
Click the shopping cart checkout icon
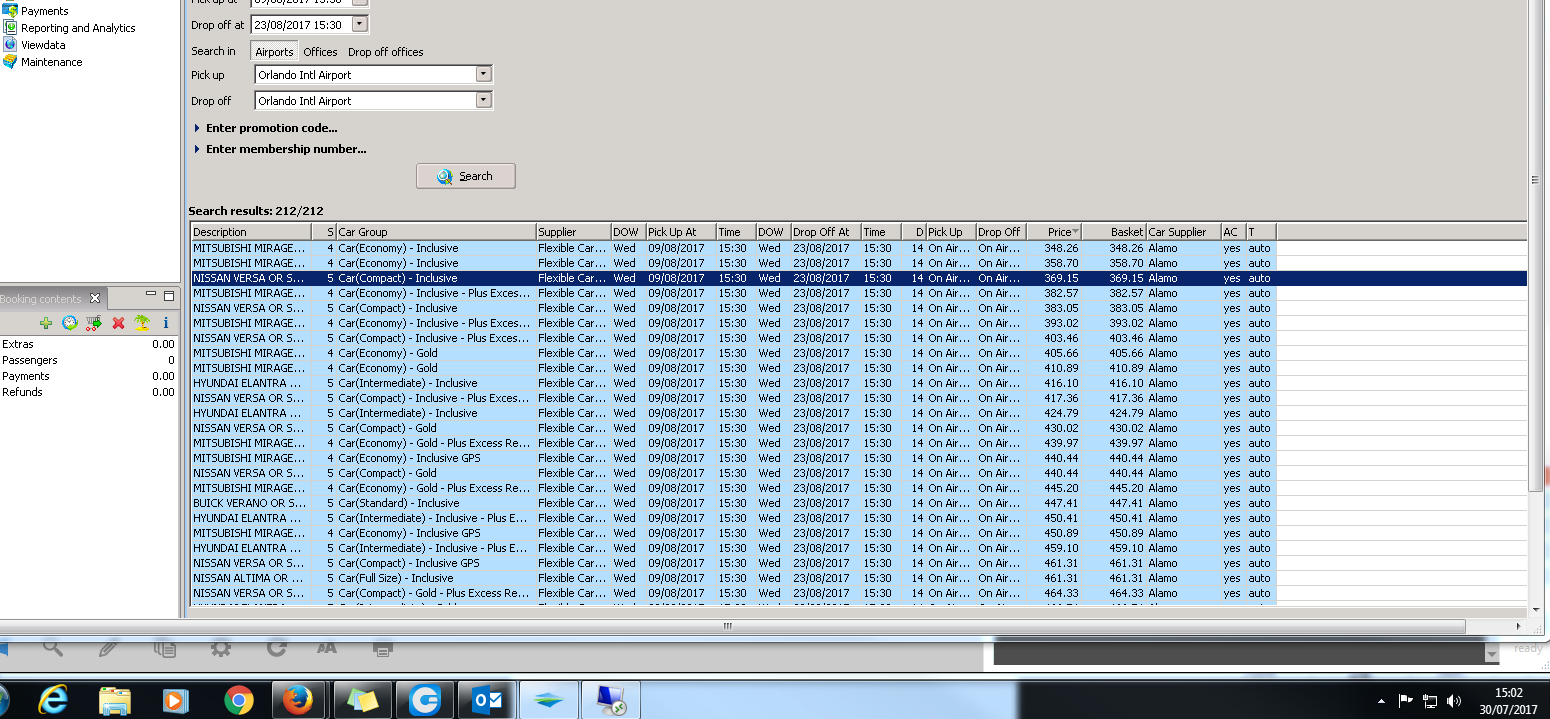point(94,323)
